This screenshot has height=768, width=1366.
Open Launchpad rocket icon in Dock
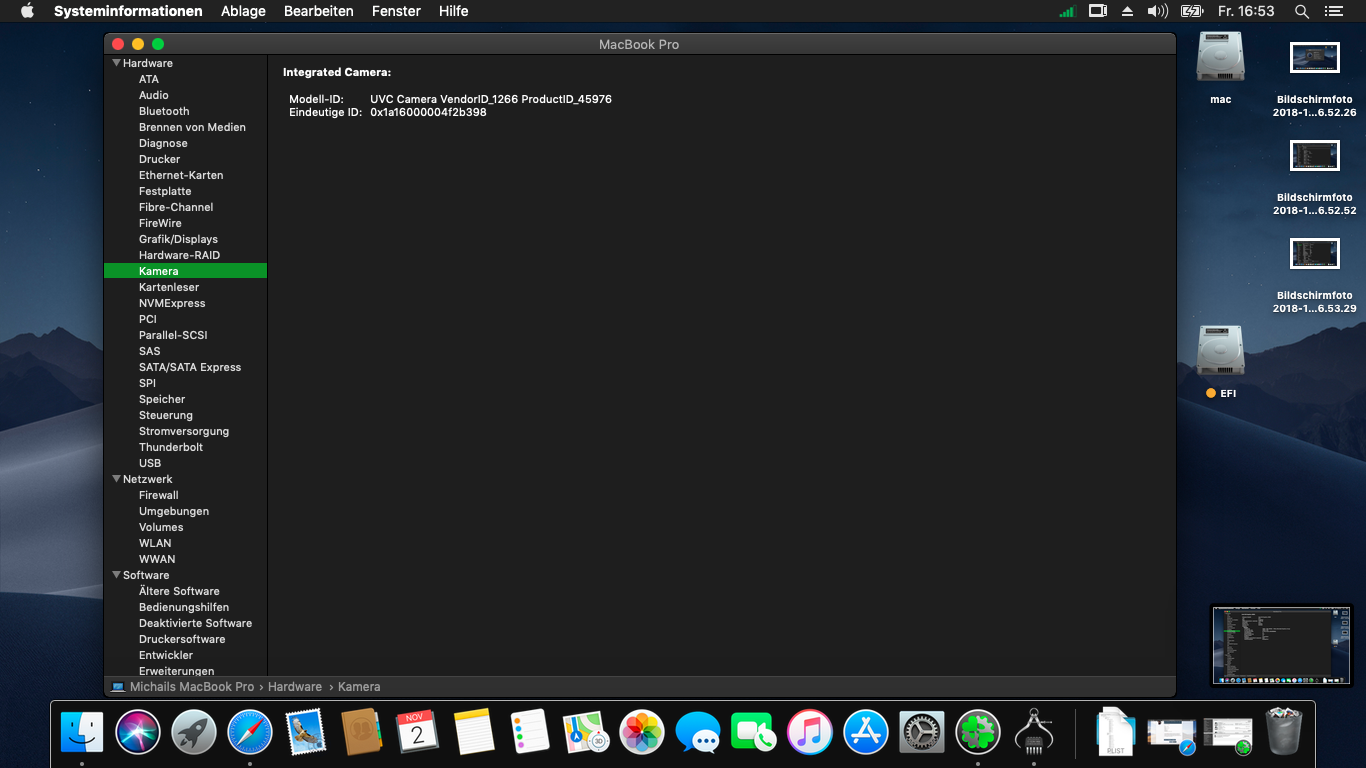[x=194, y=732]
